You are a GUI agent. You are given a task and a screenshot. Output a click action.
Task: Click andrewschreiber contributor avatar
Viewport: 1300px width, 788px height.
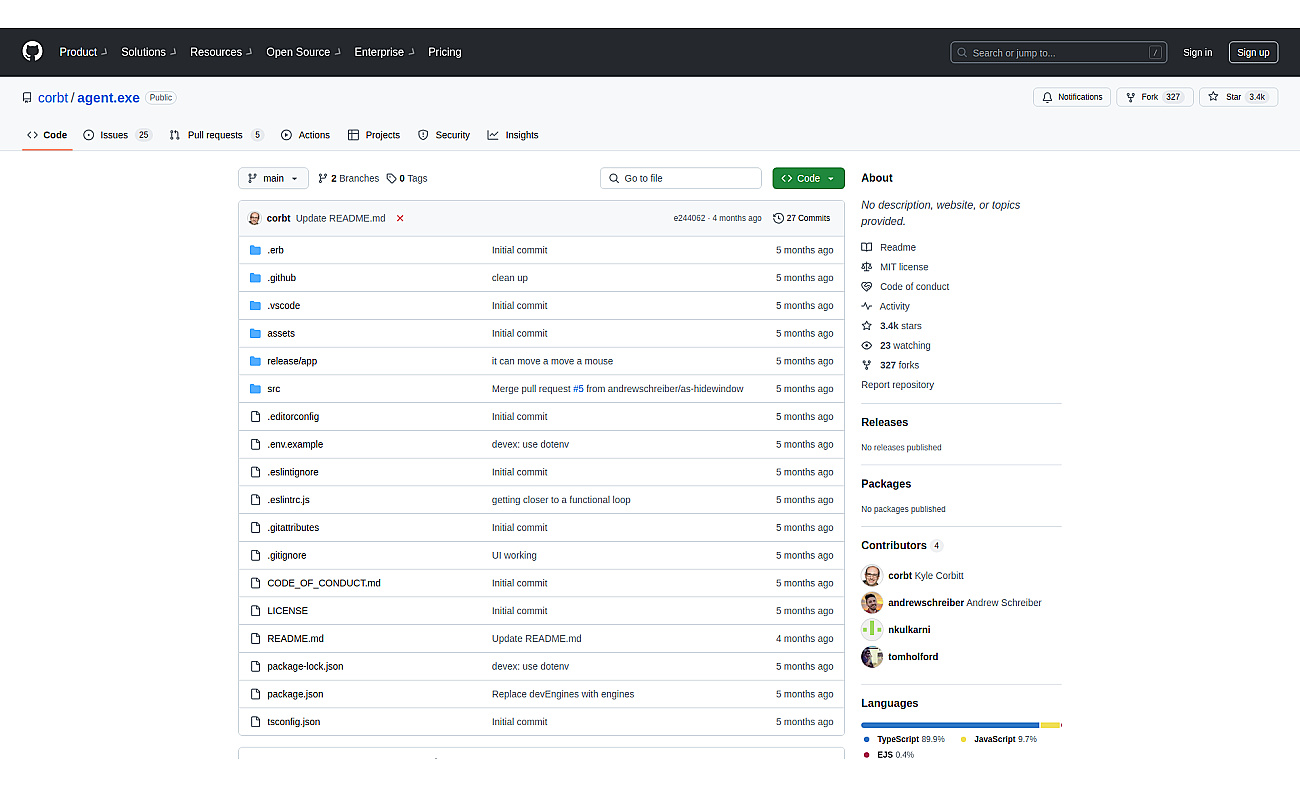(x=872, y=603)
